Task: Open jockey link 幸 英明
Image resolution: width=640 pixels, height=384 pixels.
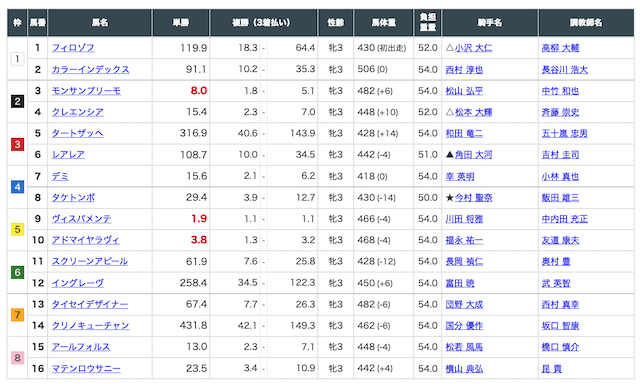Action: (x=460, y=176)
